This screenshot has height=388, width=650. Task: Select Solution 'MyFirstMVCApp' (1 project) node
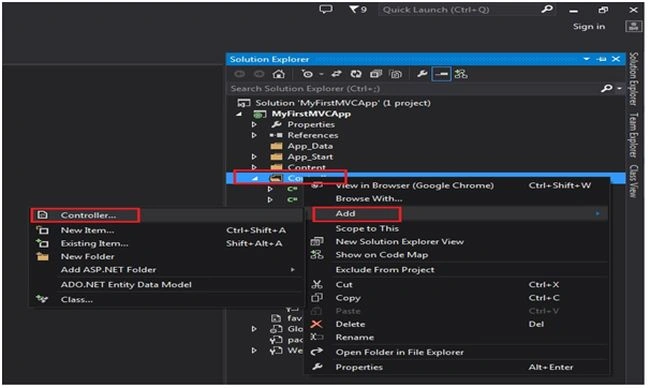click(x=343, y=103)
